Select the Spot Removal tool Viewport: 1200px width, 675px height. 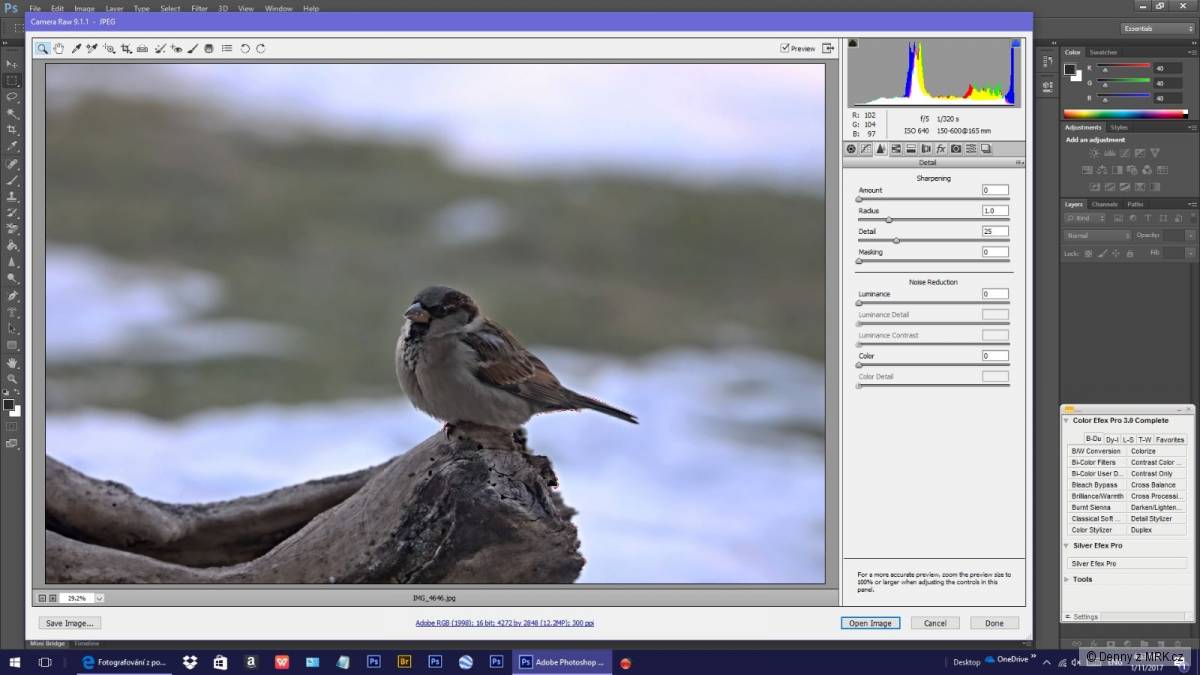tap(159, 48)
